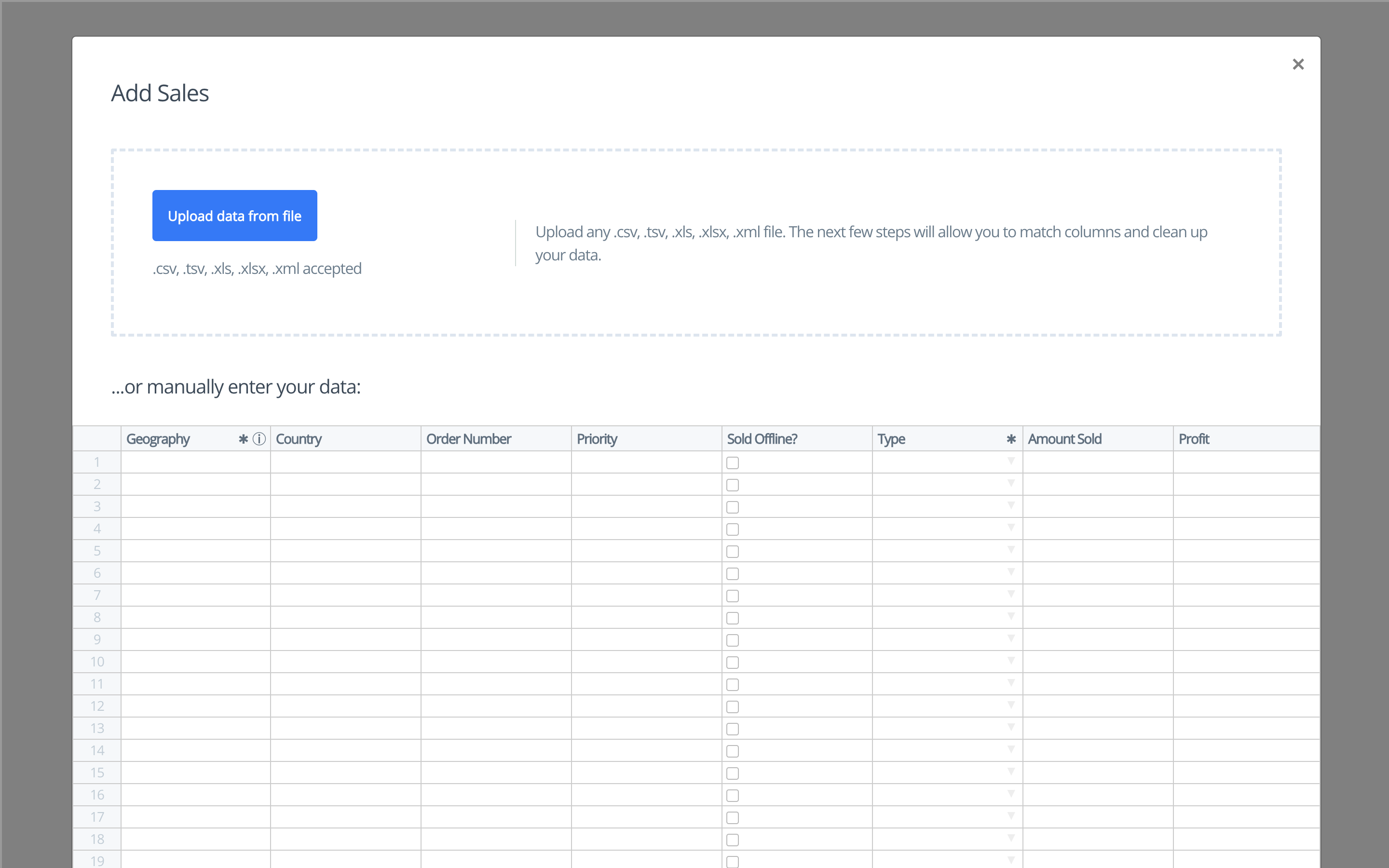
Task: Click the Geography column info icon
Action: pyautogui.click(x=259, y=439)
